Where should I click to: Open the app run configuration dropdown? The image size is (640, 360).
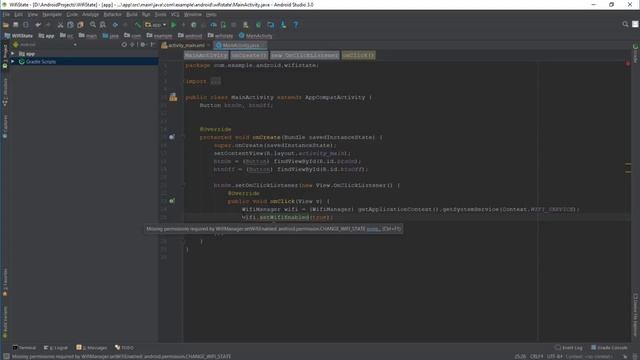coord(156,25)
